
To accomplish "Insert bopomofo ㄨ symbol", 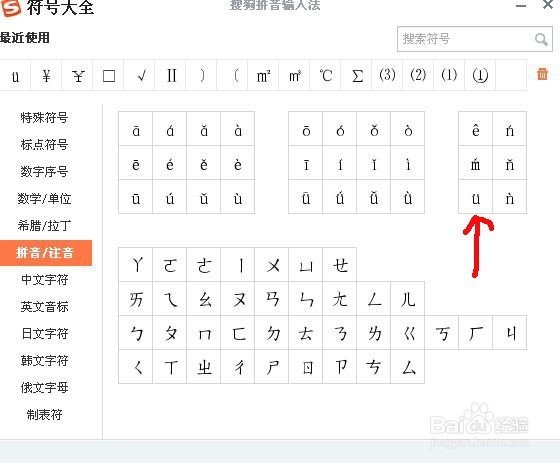I will (272, 265).
